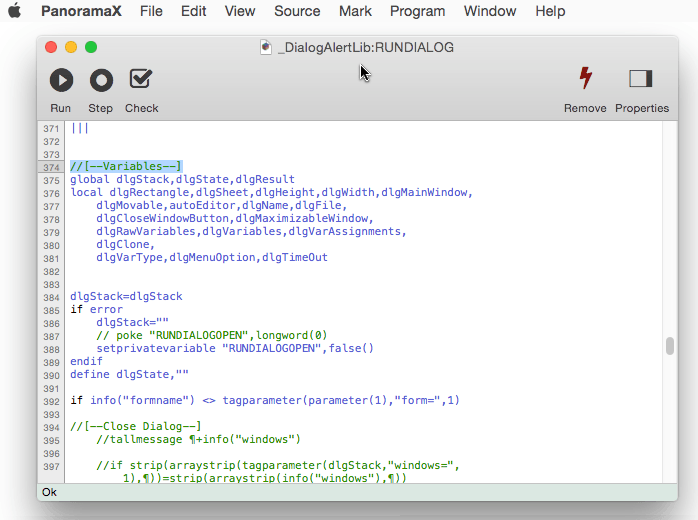Open the Apple menu
698x520 pixels.
click(x=15, y=12)
